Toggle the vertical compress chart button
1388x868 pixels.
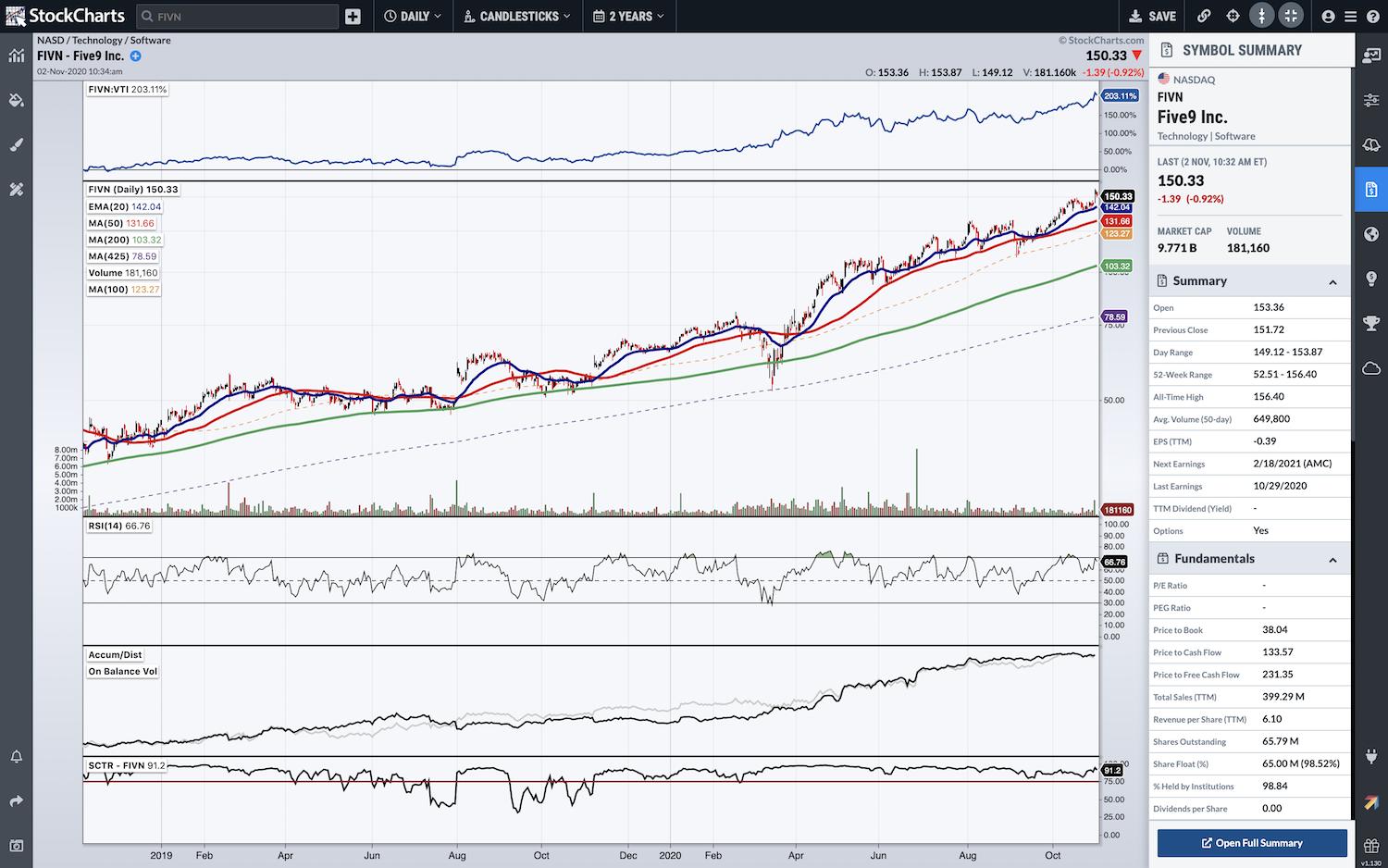(1261, 16)
